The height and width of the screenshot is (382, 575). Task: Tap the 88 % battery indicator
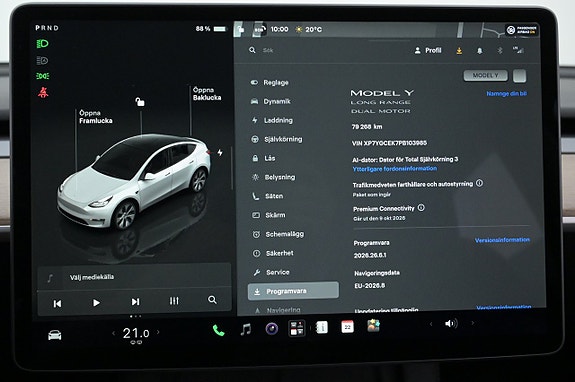[211, 29]
